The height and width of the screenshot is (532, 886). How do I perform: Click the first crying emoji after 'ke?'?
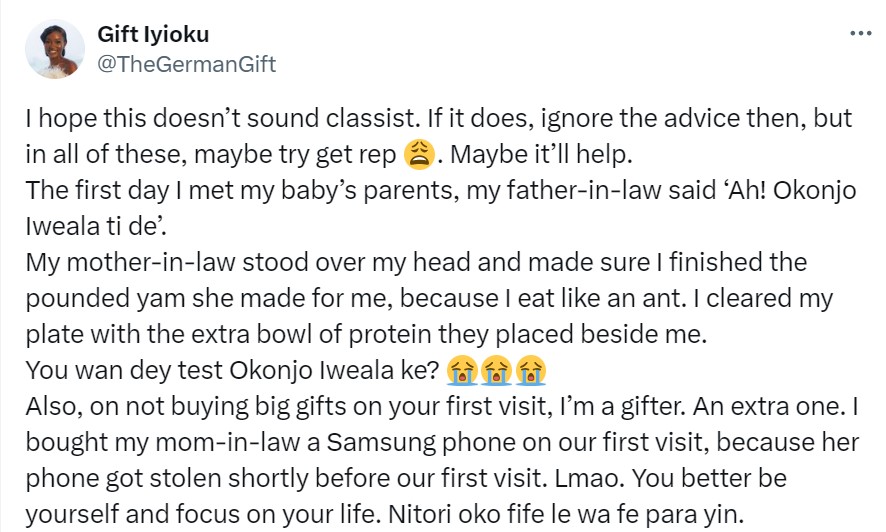(x=461, y=372)
